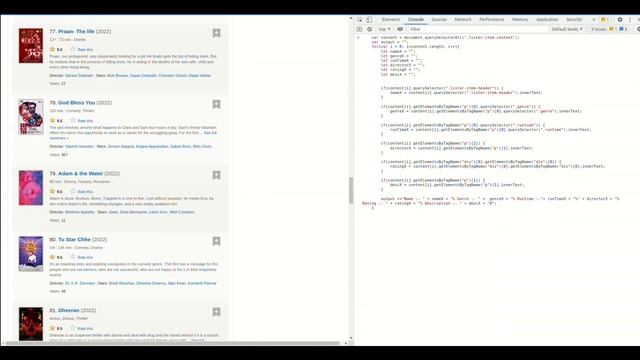Click the scroll-down arrow of the page scrollbar
Image resolution: width=640 pixels, height=360 pixels.
pyautogui.click(x=351, y=338)
